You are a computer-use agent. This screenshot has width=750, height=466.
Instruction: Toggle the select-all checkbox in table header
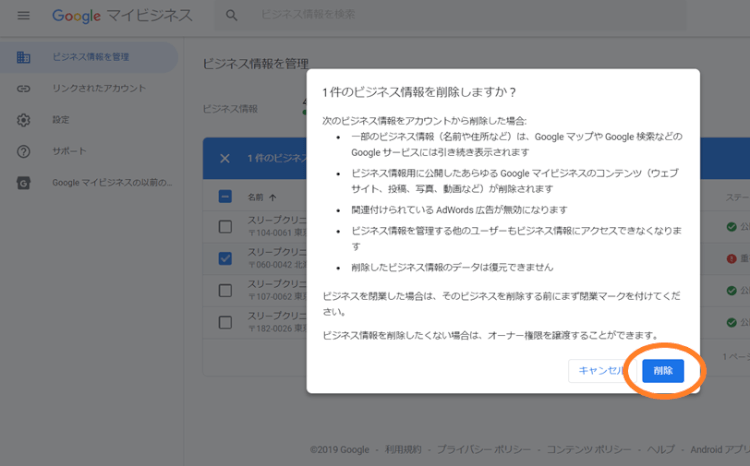[x=225, y=197]
